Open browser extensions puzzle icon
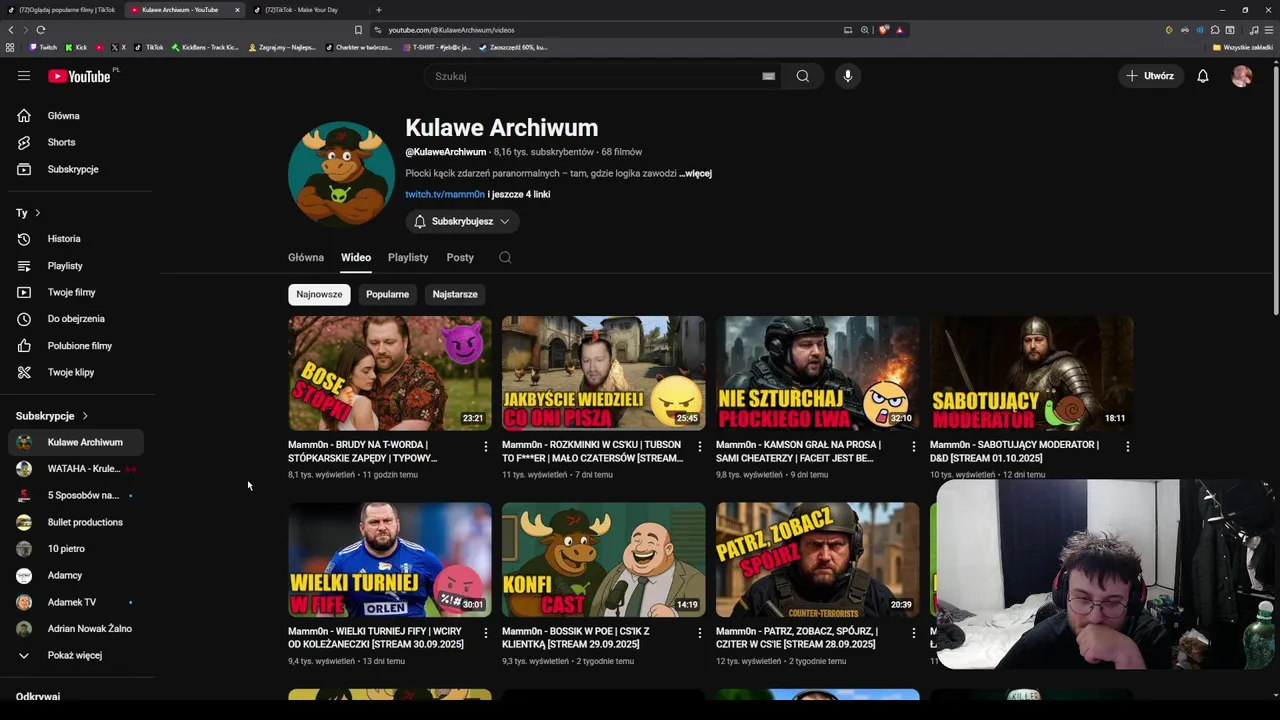 click(1215, 30)
